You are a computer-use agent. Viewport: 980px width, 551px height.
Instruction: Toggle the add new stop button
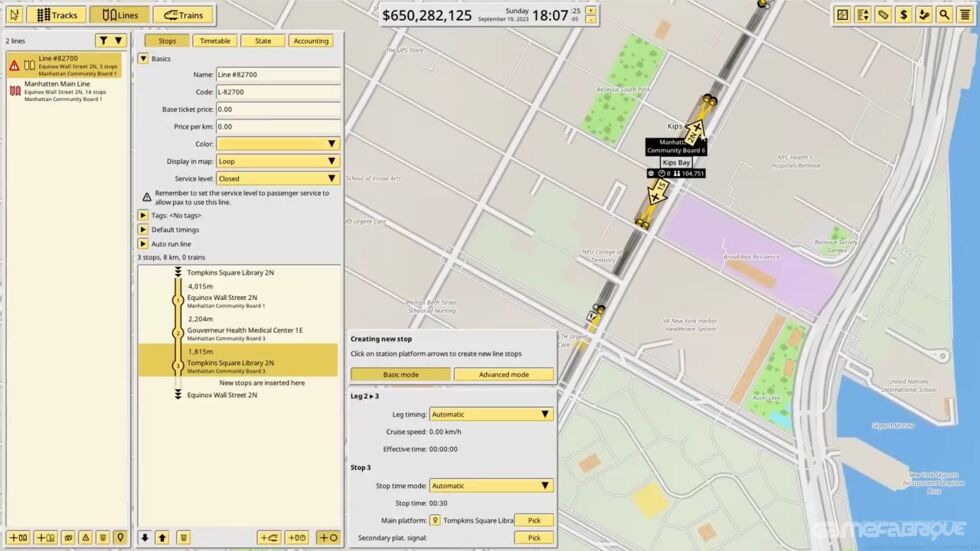coord(328,537)
